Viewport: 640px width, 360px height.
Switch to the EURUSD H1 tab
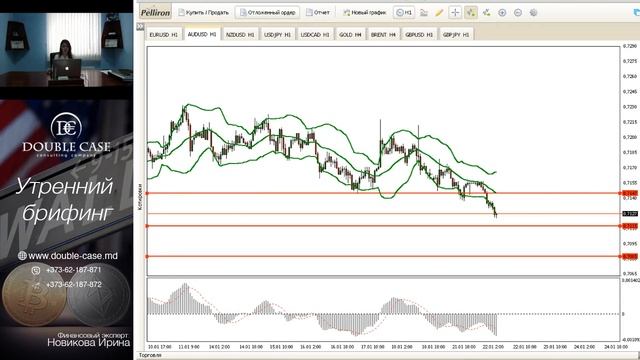coord(163,35)
